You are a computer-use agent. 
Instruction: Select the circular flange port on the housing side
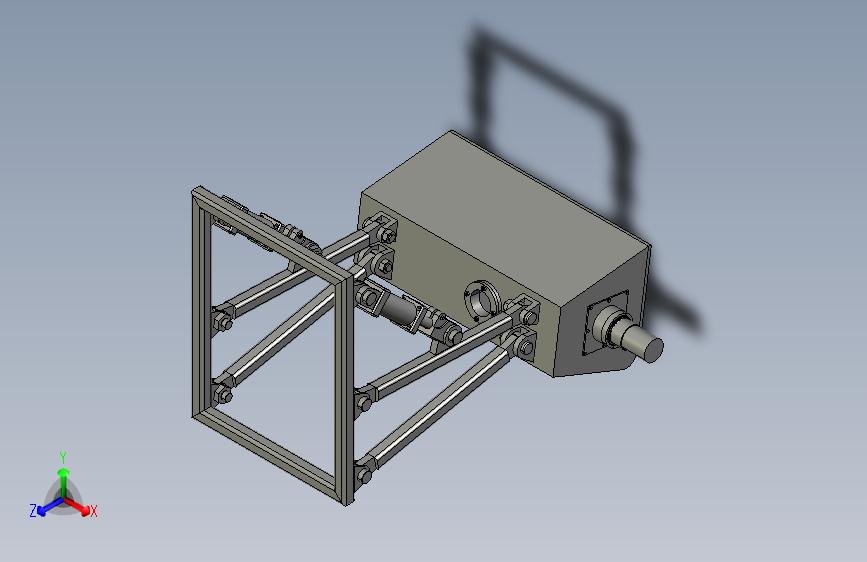pyautogui.click(x=482, y=303)
